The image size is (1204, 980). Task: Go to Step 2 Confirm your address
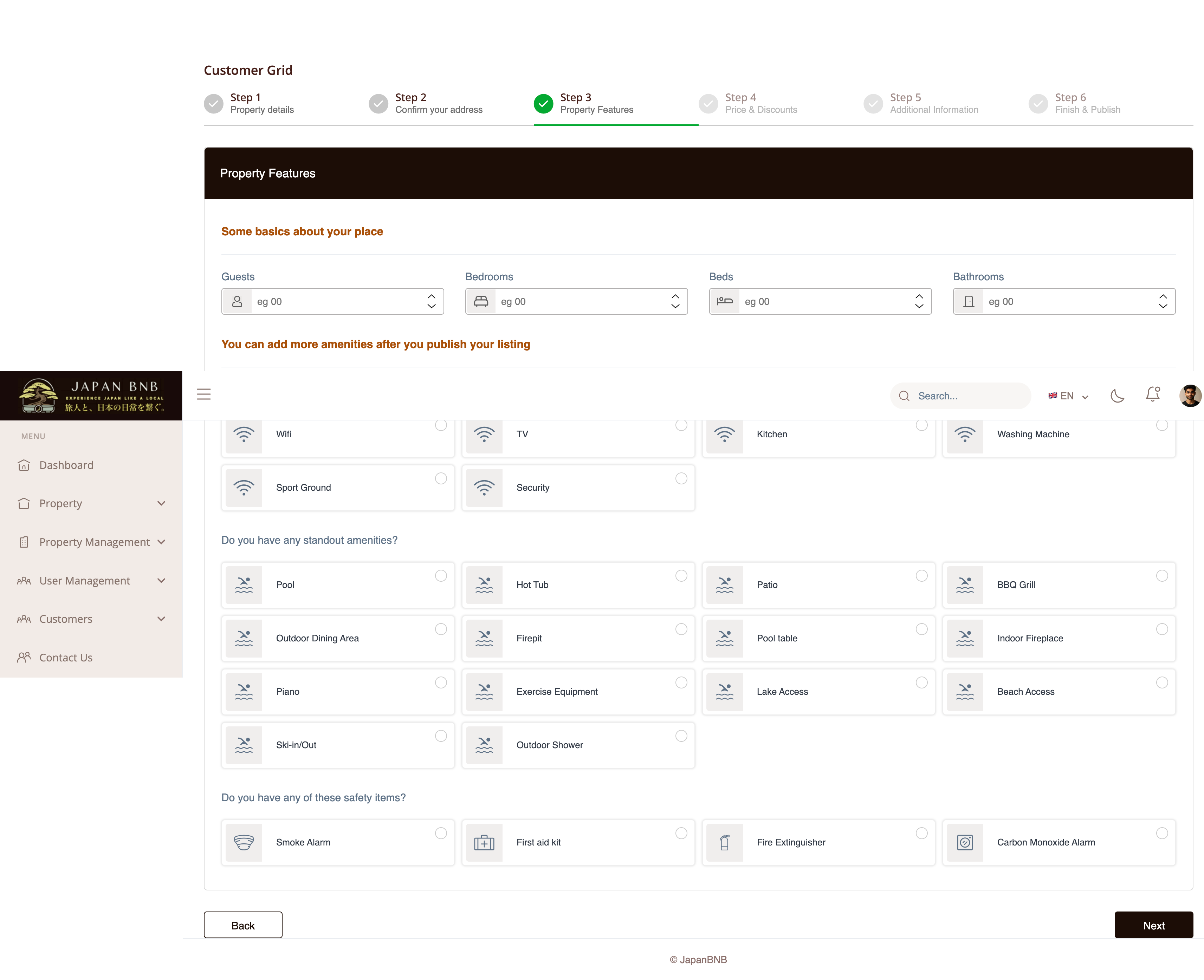click(x=426, y=103)
